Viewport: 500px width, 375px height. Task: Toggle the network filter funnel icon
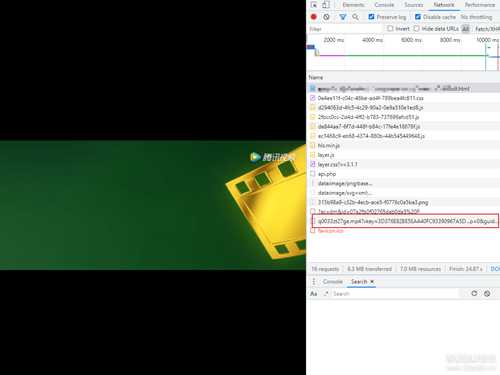(x=342, y=17)
